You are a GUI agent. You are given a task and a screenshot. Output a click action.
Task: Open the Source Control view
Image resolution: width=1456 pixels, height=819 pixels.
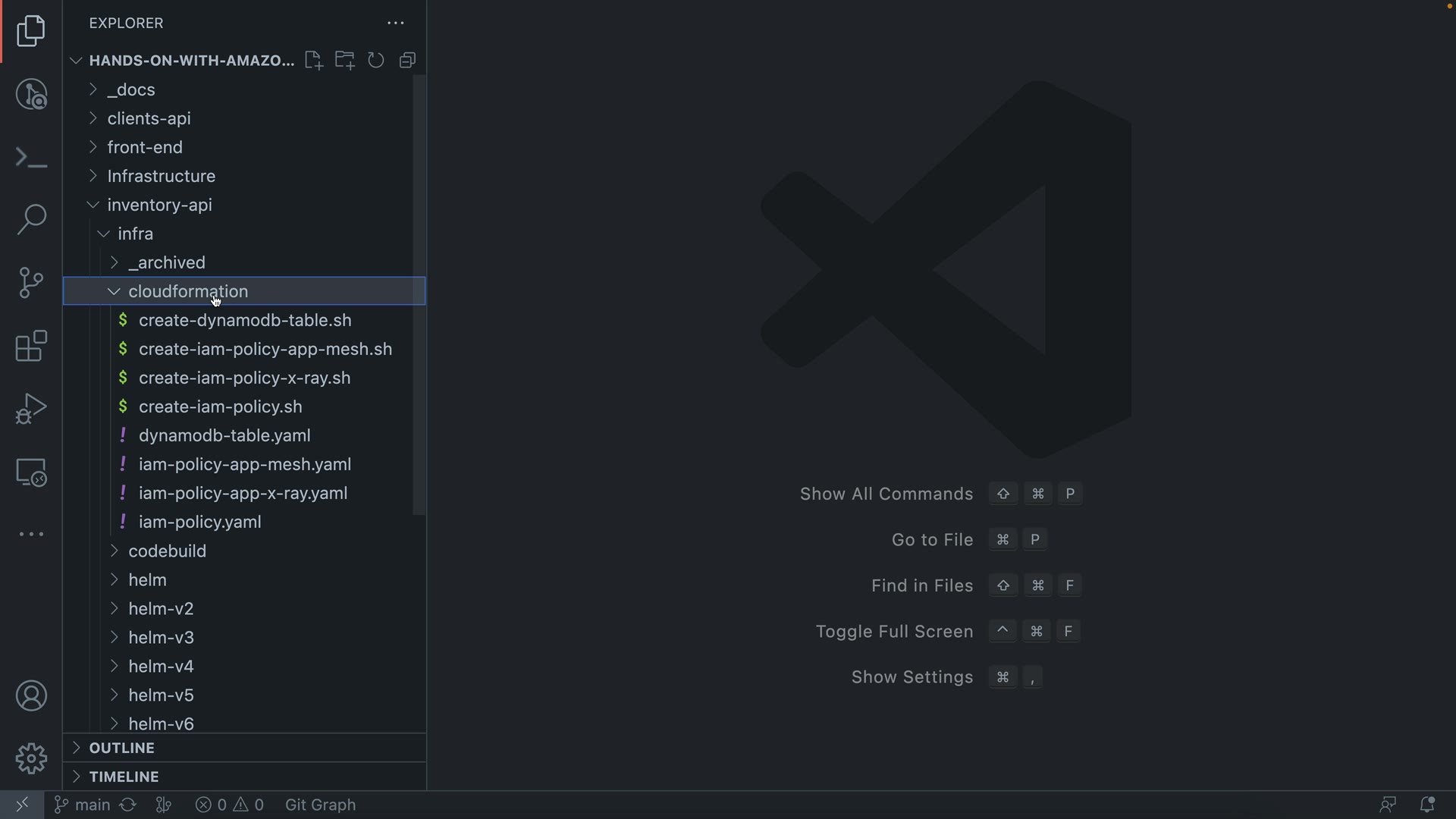31,283
